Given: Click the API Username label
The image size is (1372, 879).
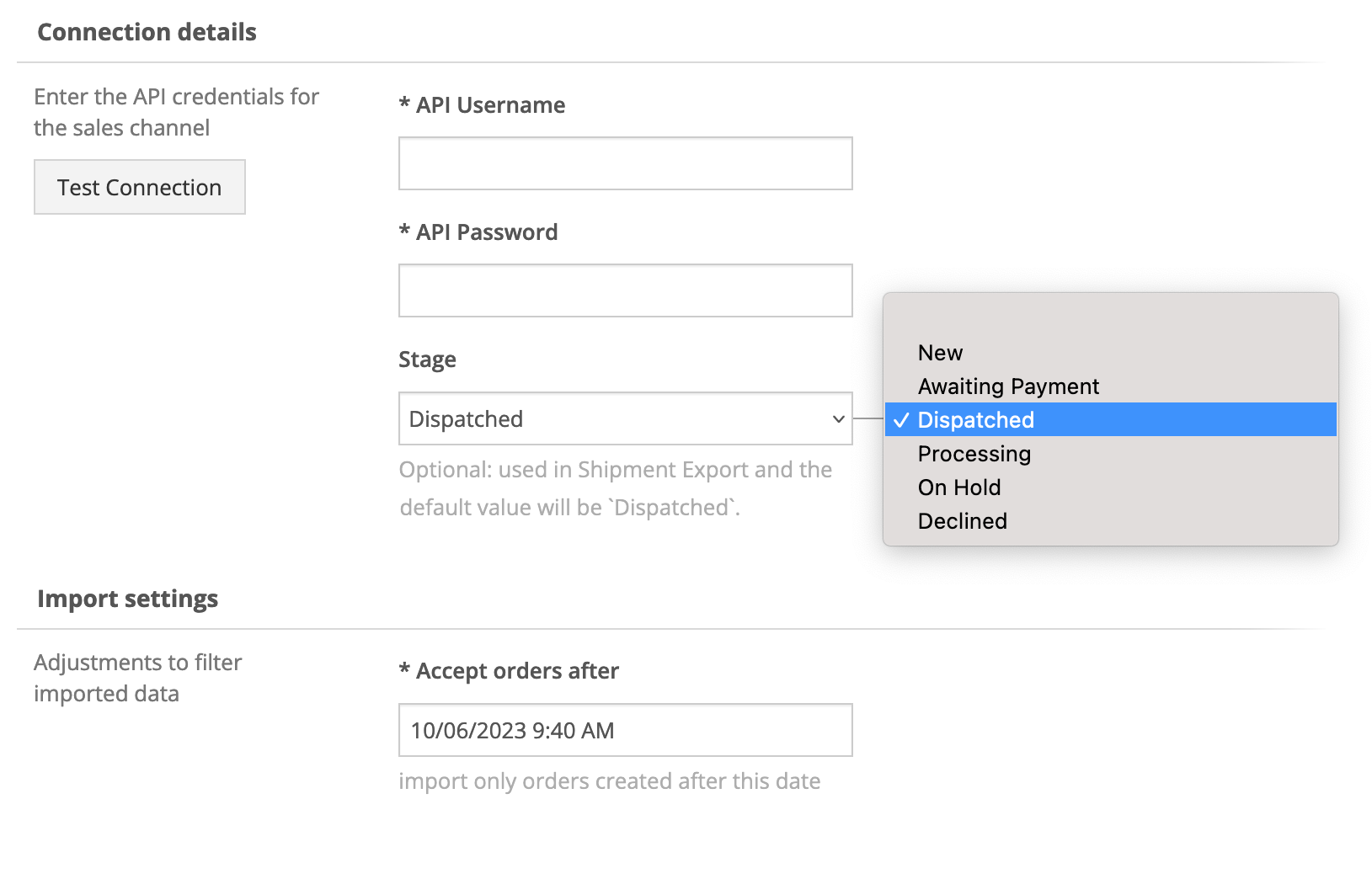Looking at the screenshot, I should [x=489, y=105].
